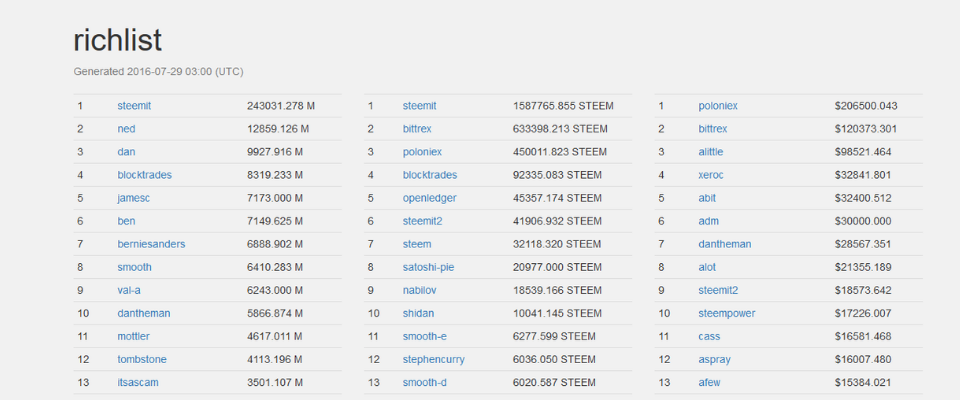
Task: Click poloniex link beside 450011.823 STEEM
Action: coord(422,152)
